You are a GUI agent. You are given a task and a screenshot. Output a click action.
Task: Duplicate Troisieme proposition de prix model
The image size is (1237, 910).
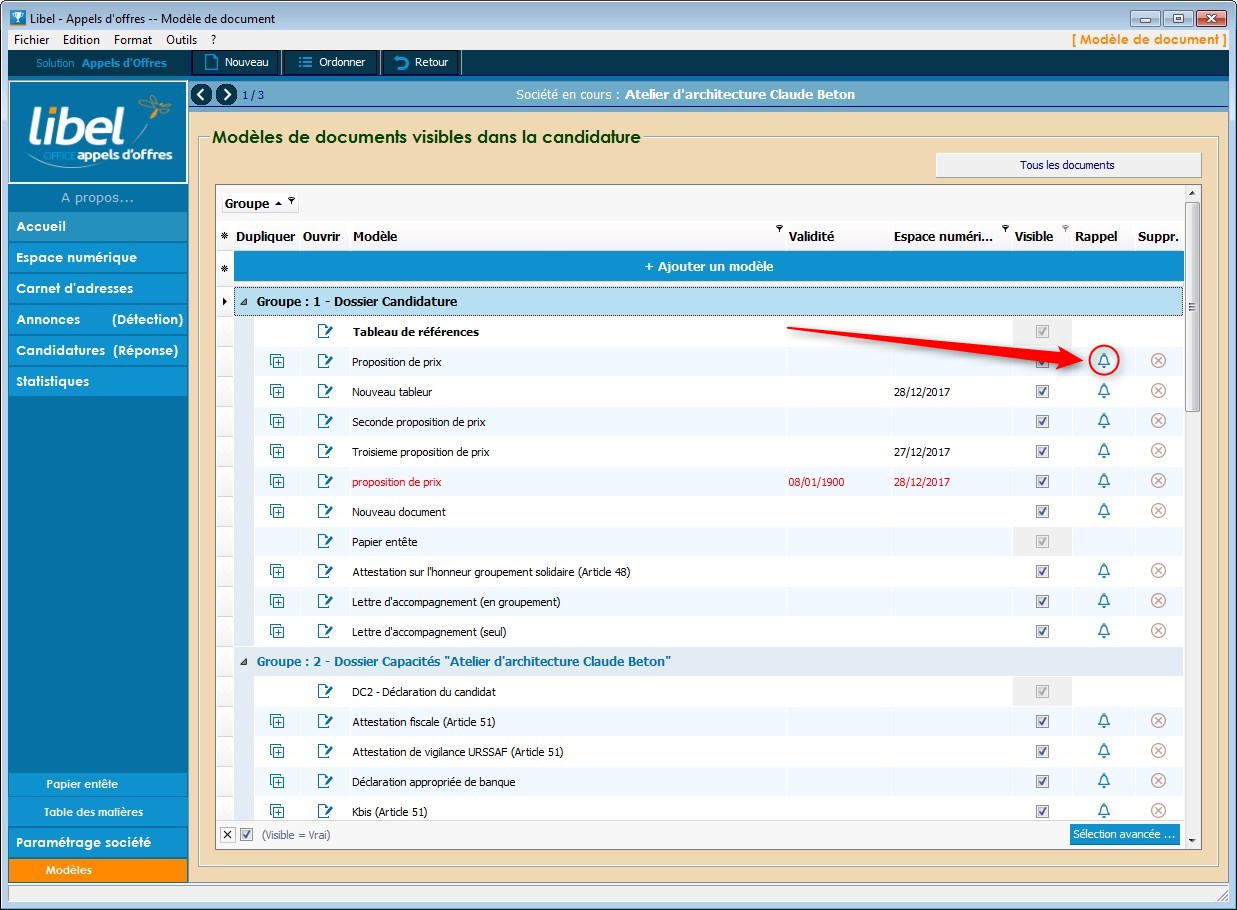pos(277,451)
